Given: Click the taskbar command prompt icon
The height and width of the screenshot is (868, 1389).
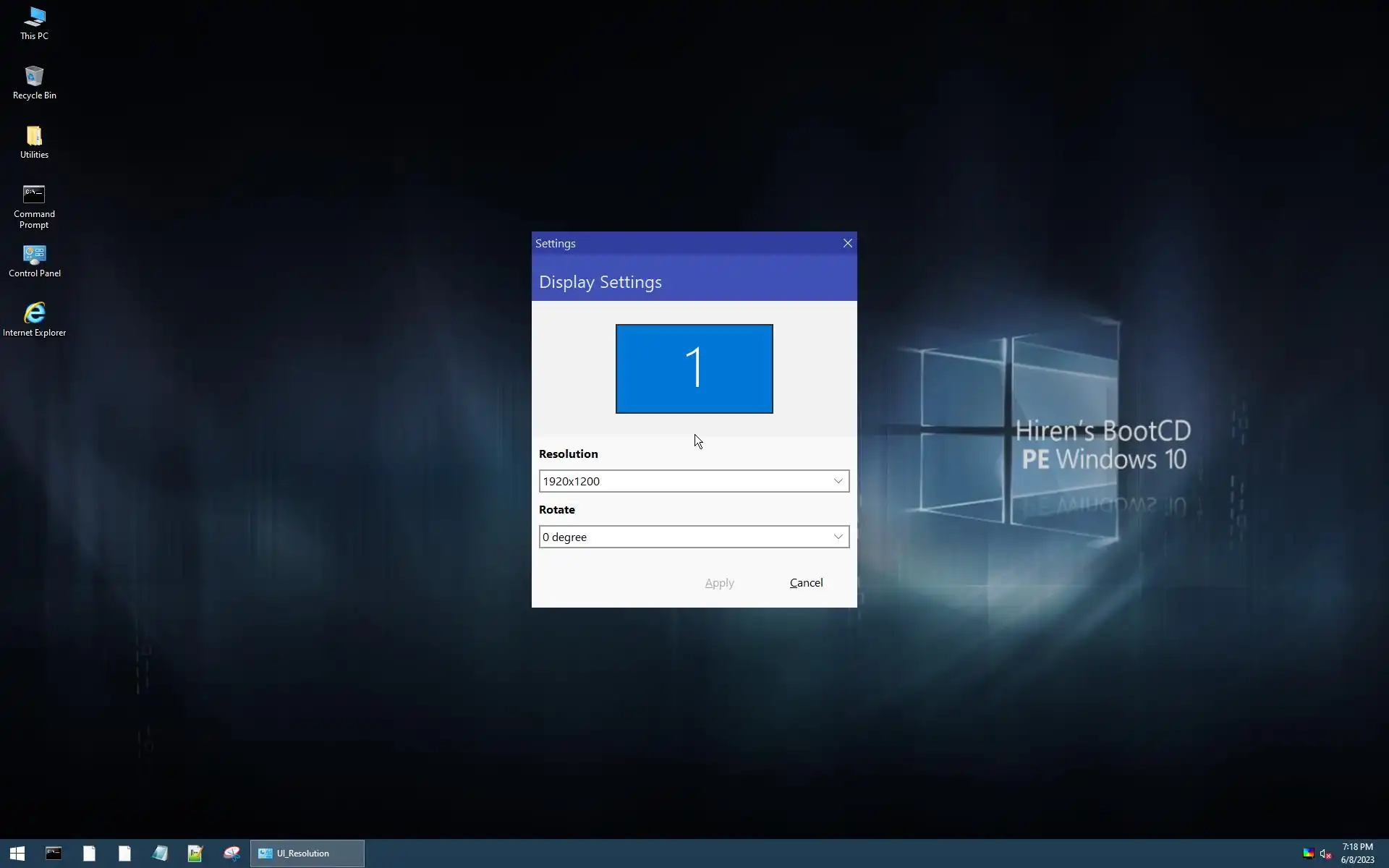Looking at the screenshot, I should click(x=54, y=854).
